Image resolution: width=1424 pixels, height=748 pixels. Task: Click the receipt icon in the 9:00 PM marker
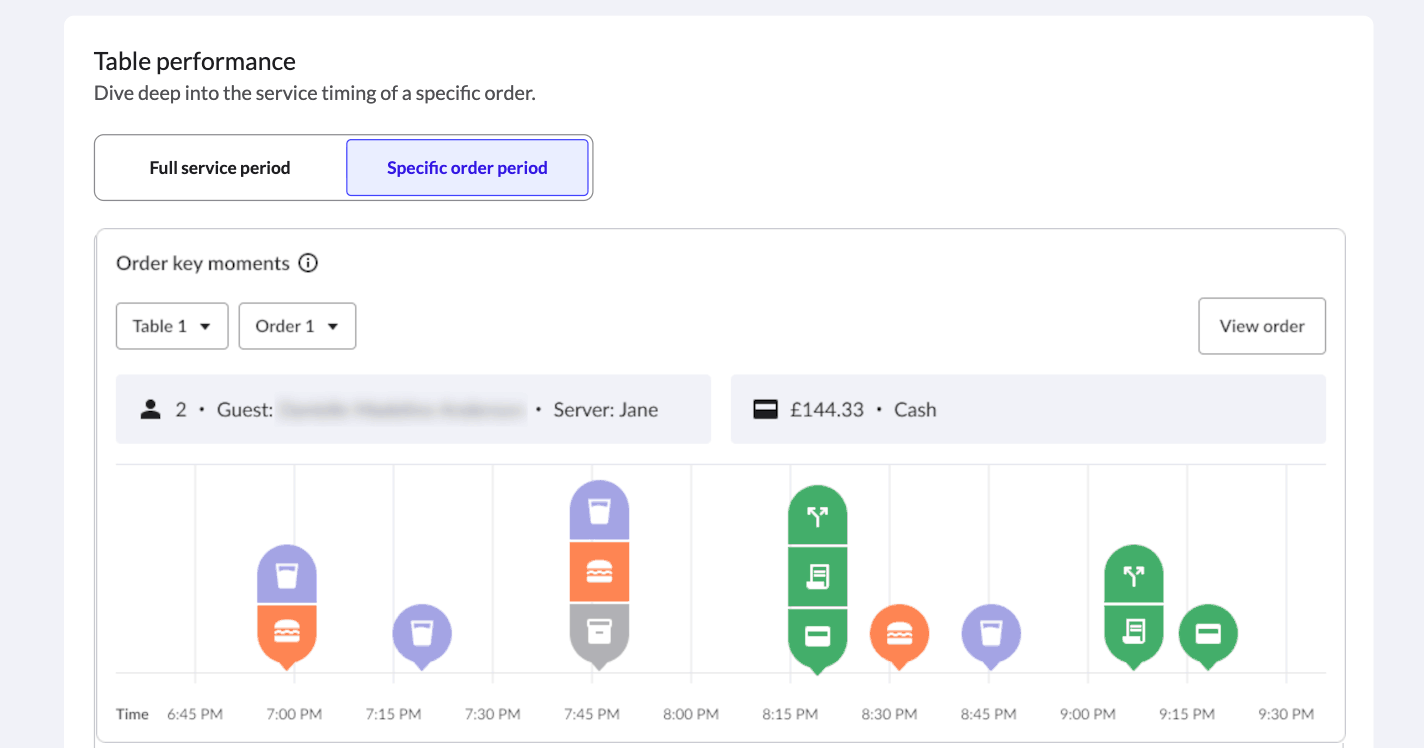click(1133, 632)
